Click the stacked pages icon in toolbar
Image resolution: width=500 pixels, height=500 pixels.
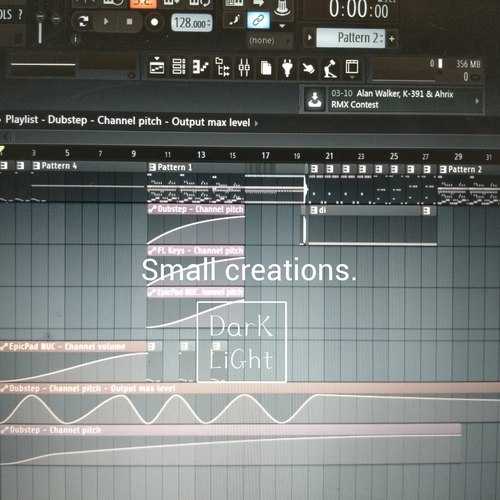[266, 68]
